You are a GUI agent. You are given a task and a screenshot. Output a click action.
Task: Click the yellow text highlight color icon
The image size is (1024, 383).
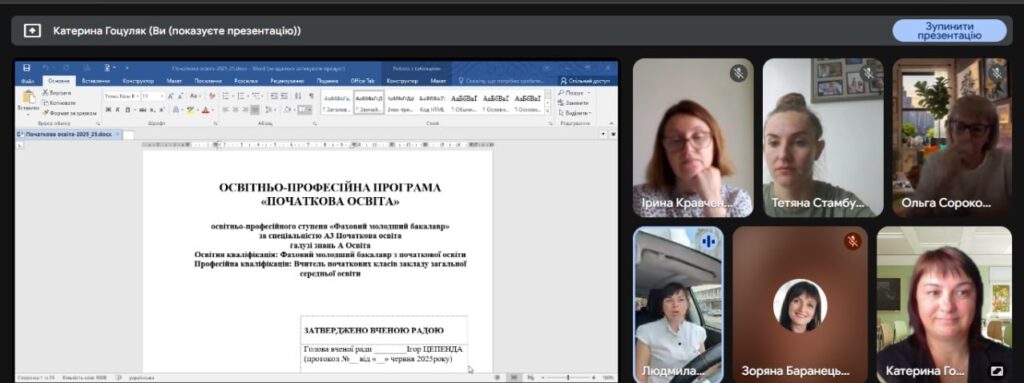(190, 110)
